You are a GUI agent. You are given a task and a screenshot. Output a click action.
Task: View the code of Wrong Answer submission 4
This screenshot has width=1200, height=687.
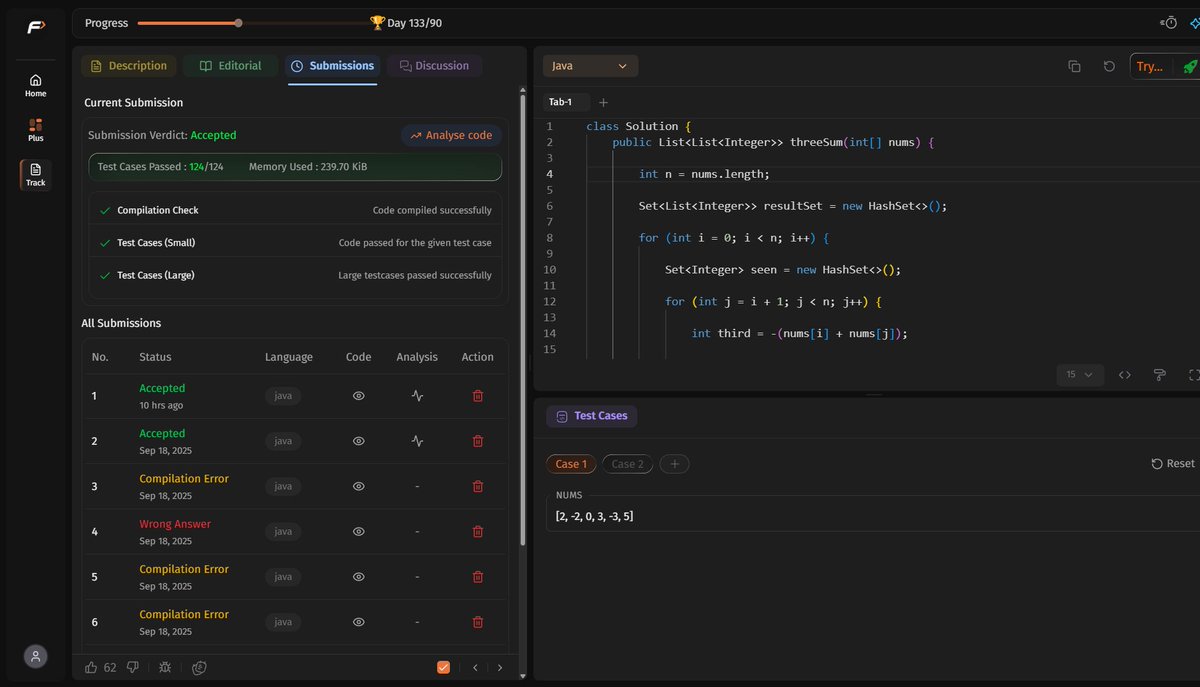click(x=358, y=532)
